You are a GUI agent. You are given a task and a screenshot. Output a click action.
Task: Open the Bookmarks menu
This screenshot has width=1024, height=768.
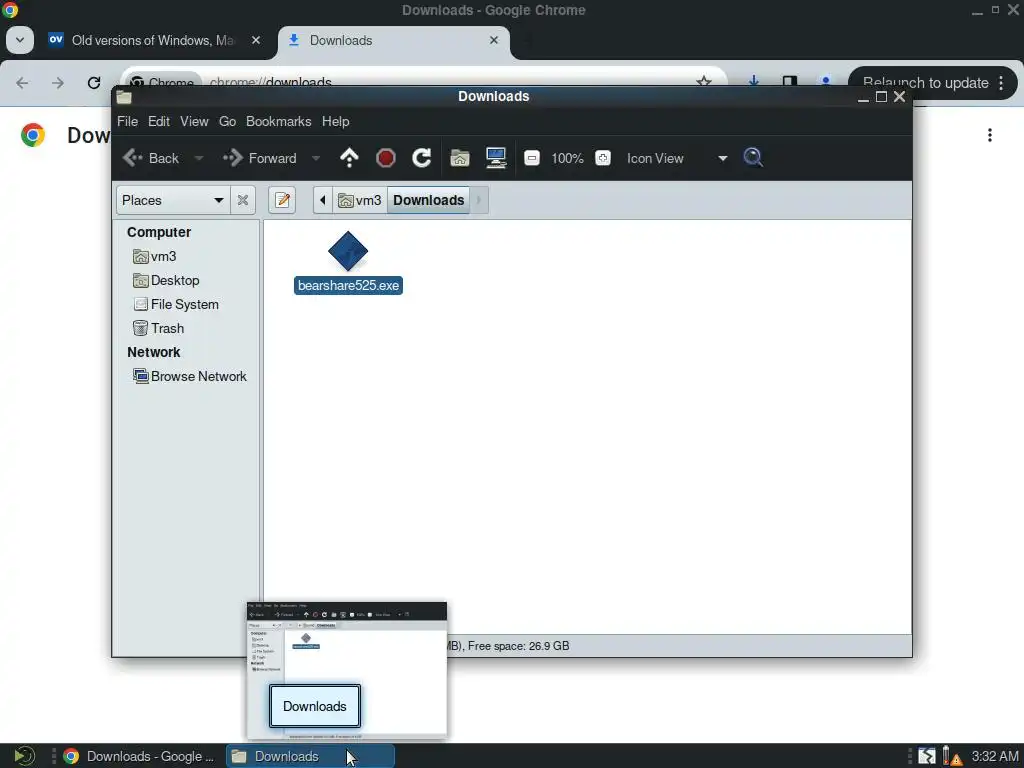tap(278, 121)
